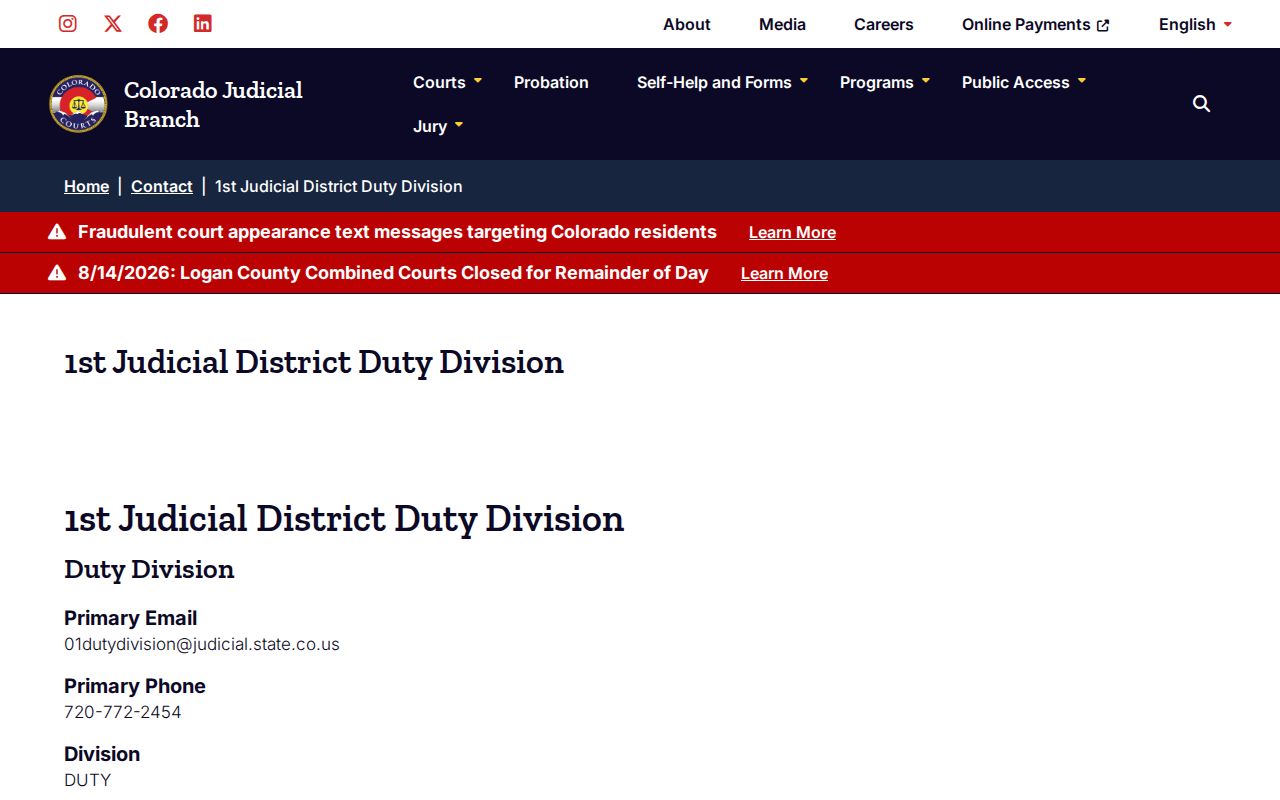Click external-link icon next to Online Payments
The width and height of the screenshot is (1280, 800).
click(x=1103, y=25)
